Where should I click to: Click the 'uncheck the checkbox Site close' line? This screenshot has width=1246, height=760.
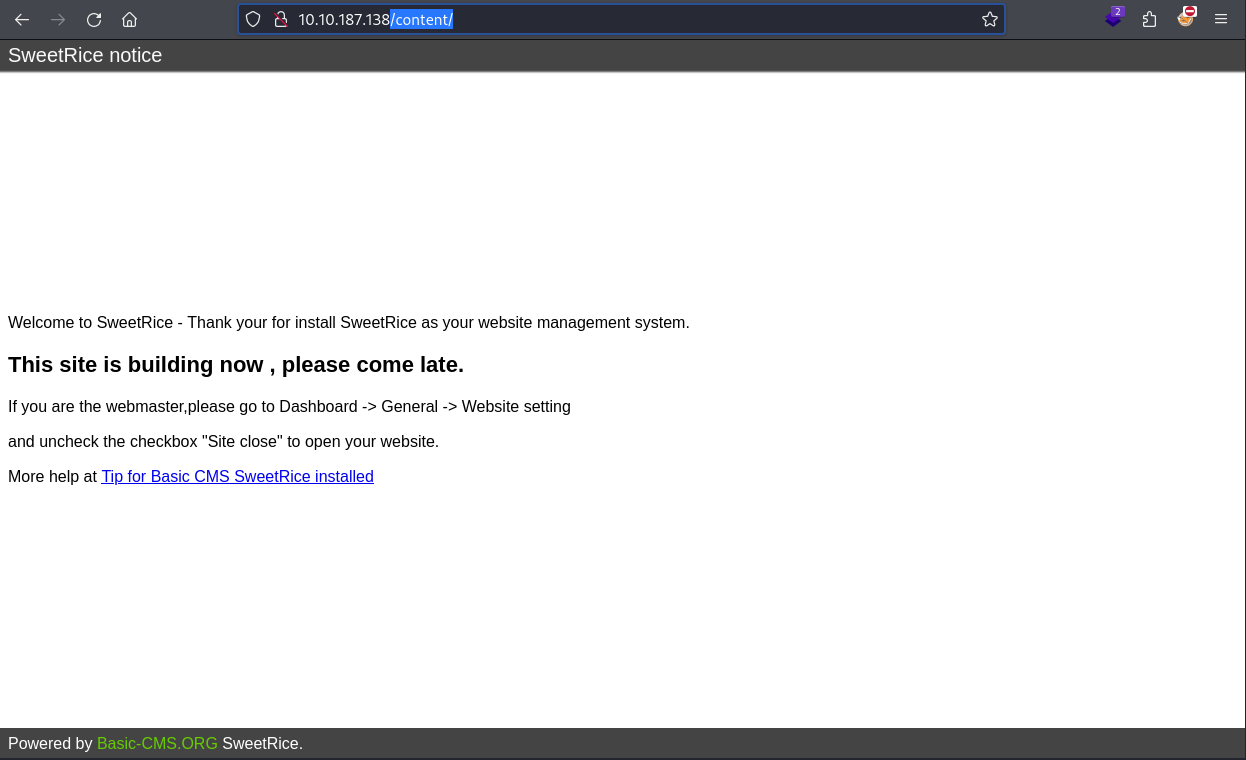(x=223, y=442)
